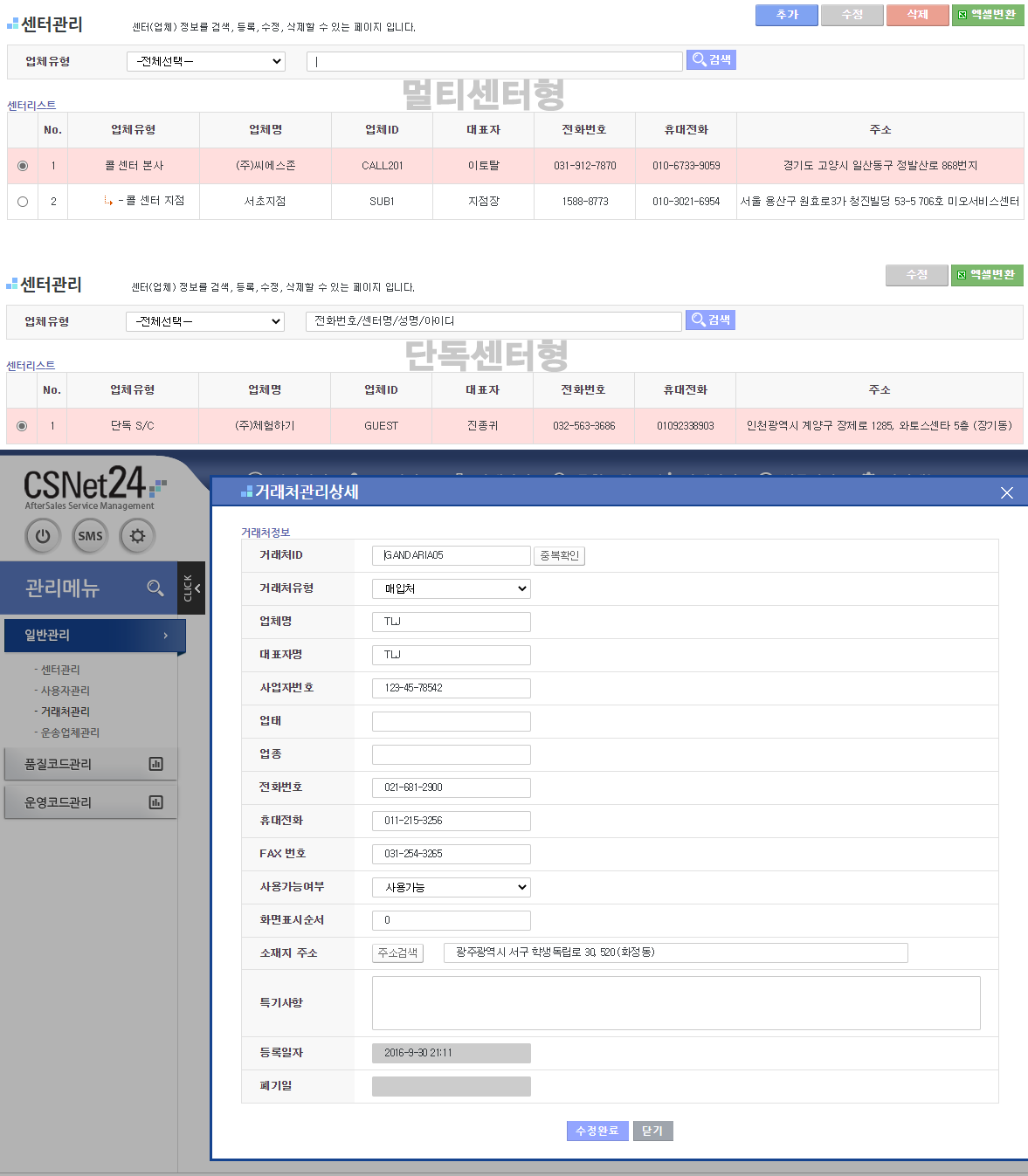The image size is (1028, 1176).
Task: Open 업체유형 dropdown in the top search bar
Action: pos(206,61)
